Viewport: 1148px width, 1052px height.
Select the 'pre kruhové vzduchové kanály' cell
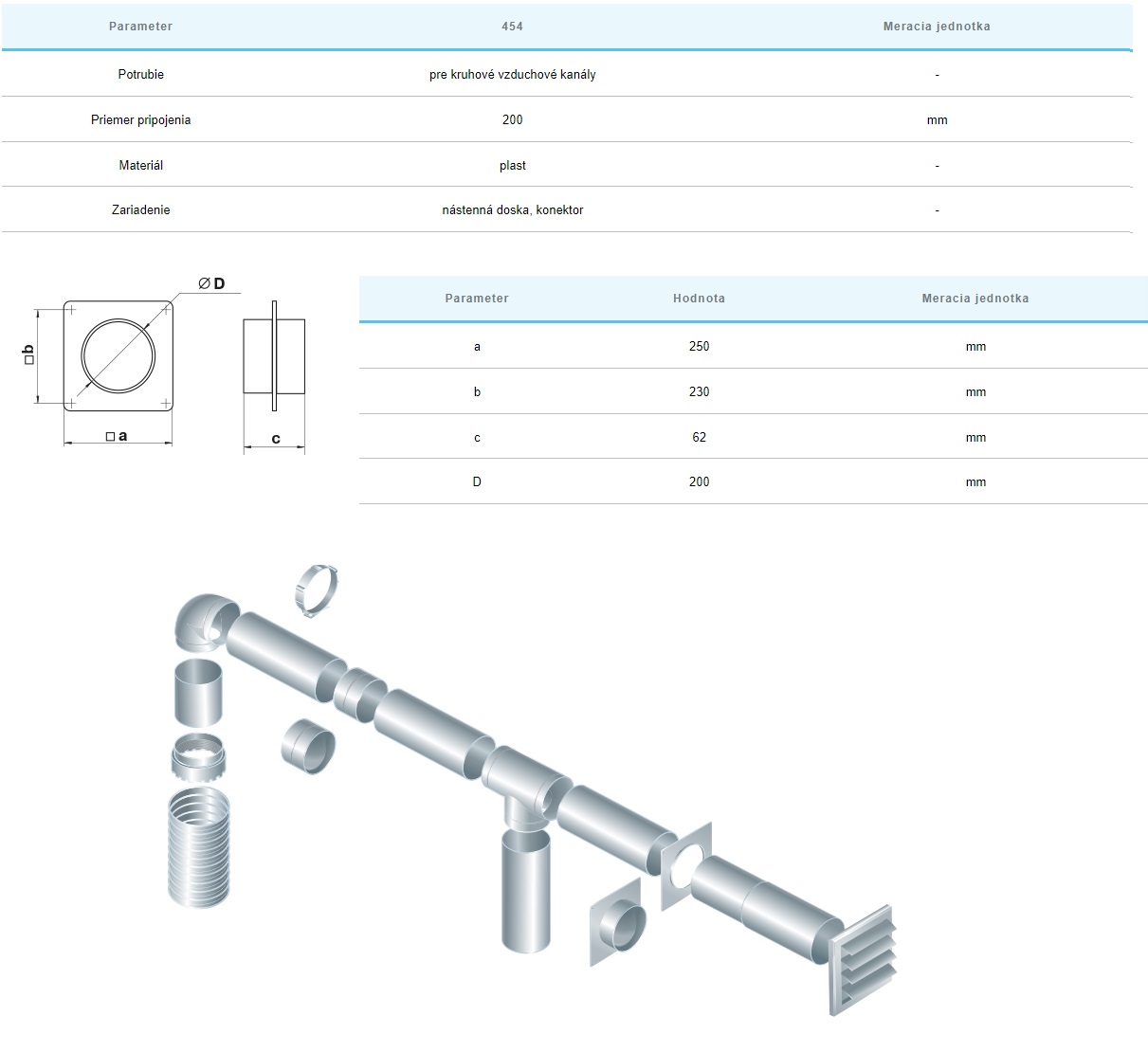click(x=512, y=74)
